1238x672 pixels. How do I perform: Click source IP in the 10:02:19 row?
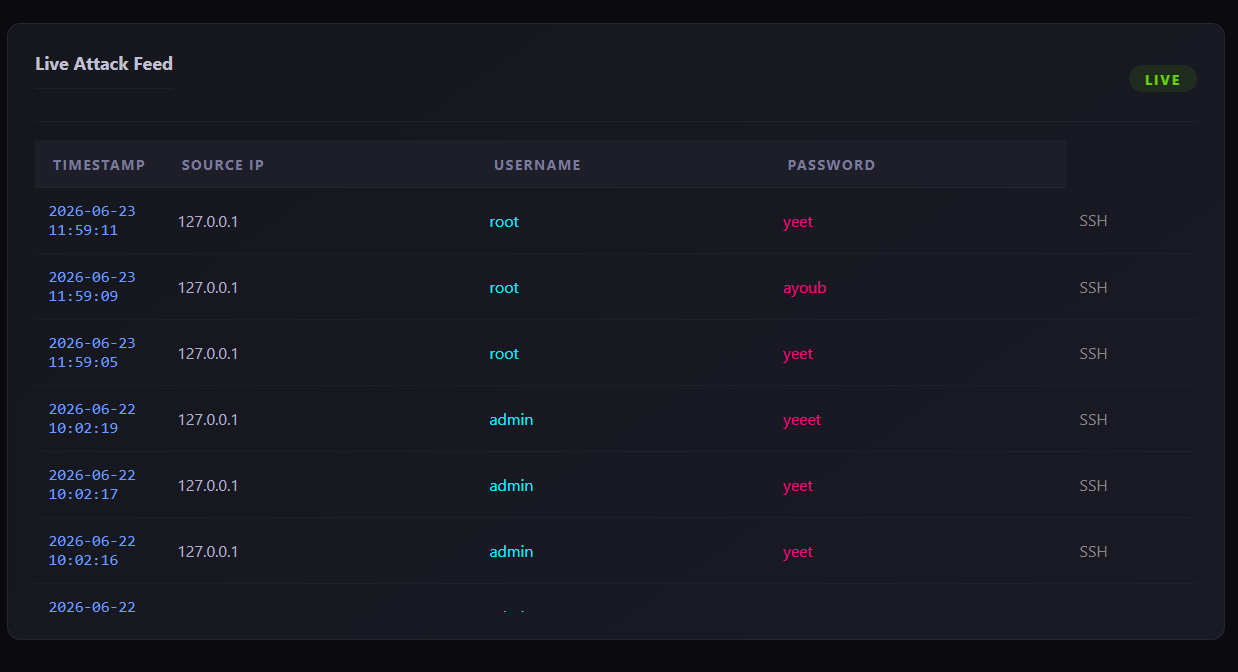pos(208,420)
